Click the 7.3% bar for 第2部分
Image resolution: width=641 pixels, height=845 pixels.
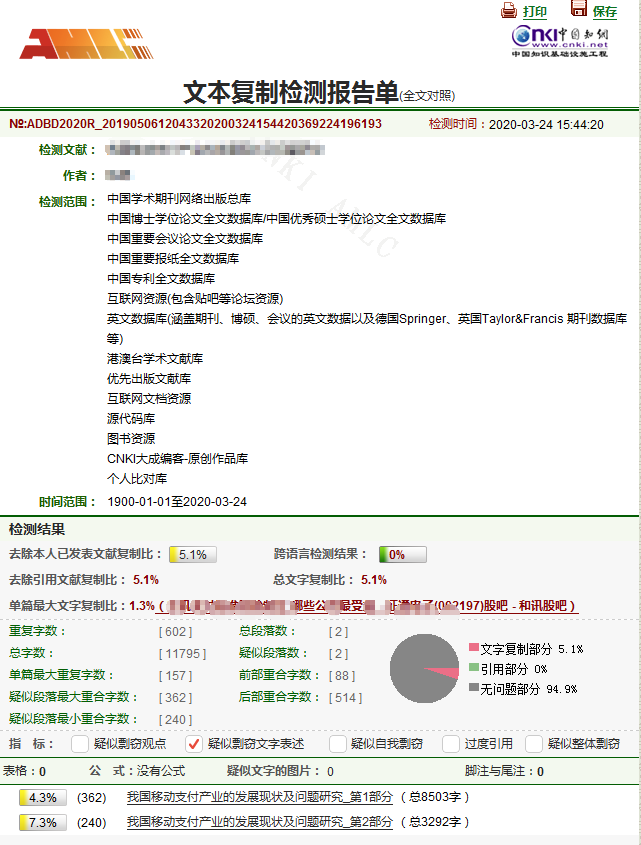click(43, 822)
